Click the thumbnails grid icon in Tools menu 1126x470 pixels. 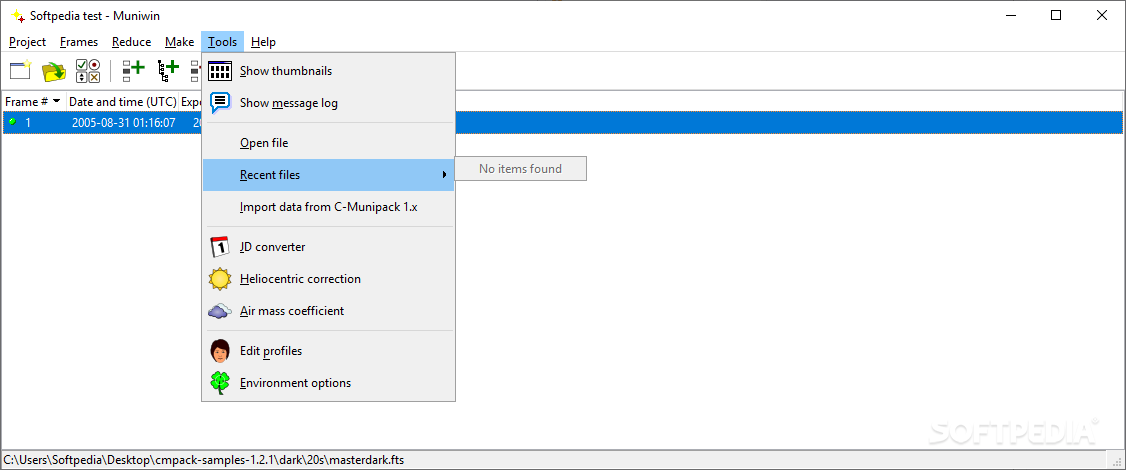tap(220, 71)
